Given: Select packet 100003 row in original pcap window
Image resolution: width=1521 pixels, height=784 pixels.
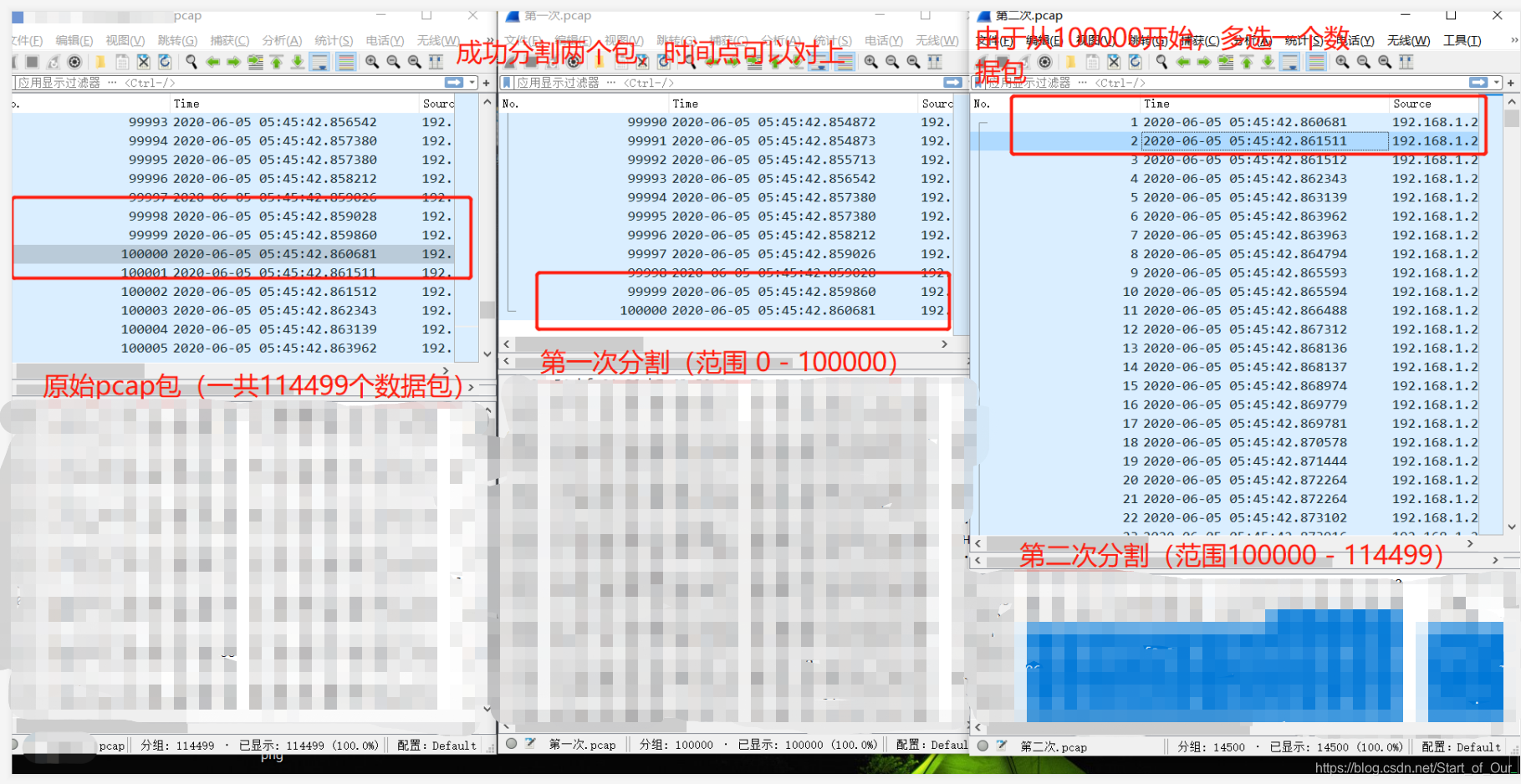Looking at the screenshot, I should (233, 310).
